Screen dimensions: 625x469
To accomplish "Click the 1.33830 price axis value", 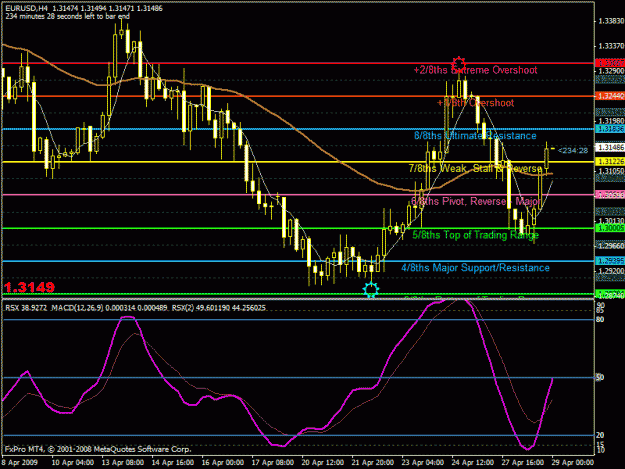I will click(611, 21).
